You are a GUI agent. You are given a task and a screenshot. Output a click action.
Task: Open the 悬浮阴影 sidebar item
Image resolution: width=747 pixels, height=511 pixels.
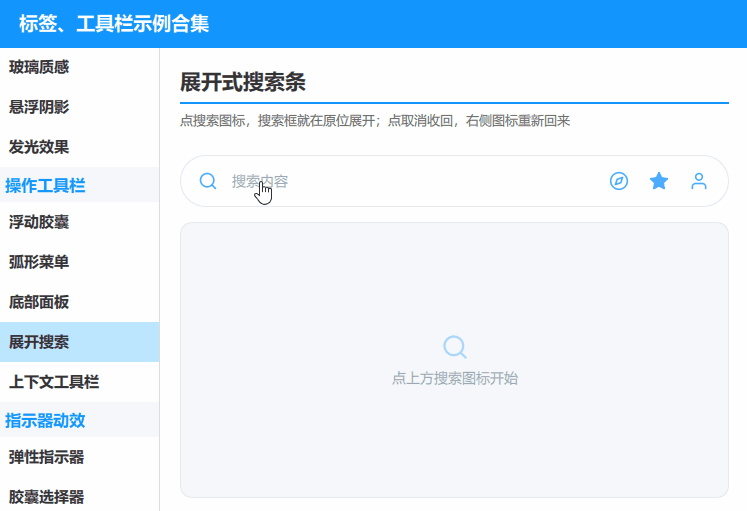80,107
